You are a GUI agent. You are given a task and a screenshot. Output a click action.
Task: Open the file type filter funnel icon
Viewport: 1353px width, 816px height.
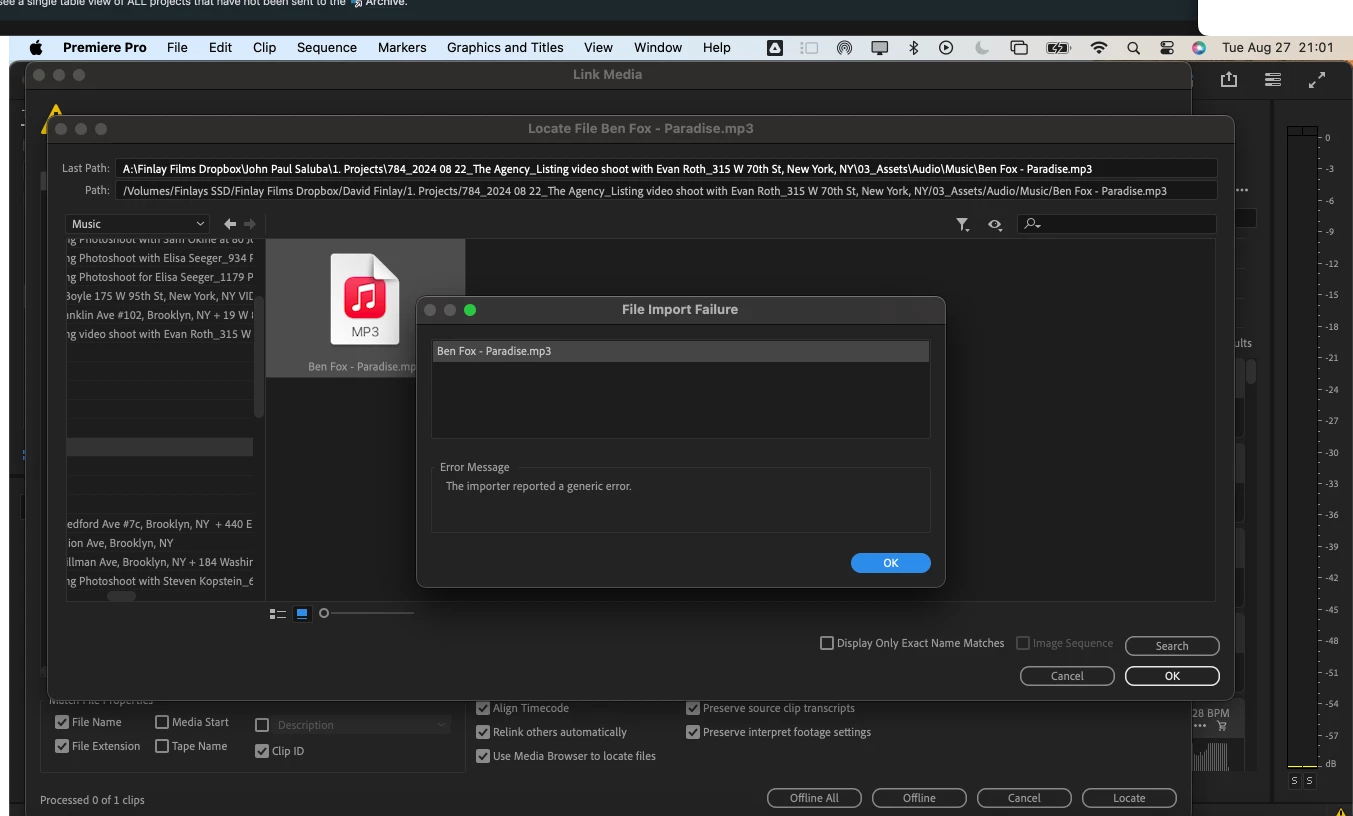click(x=962, y=225)
